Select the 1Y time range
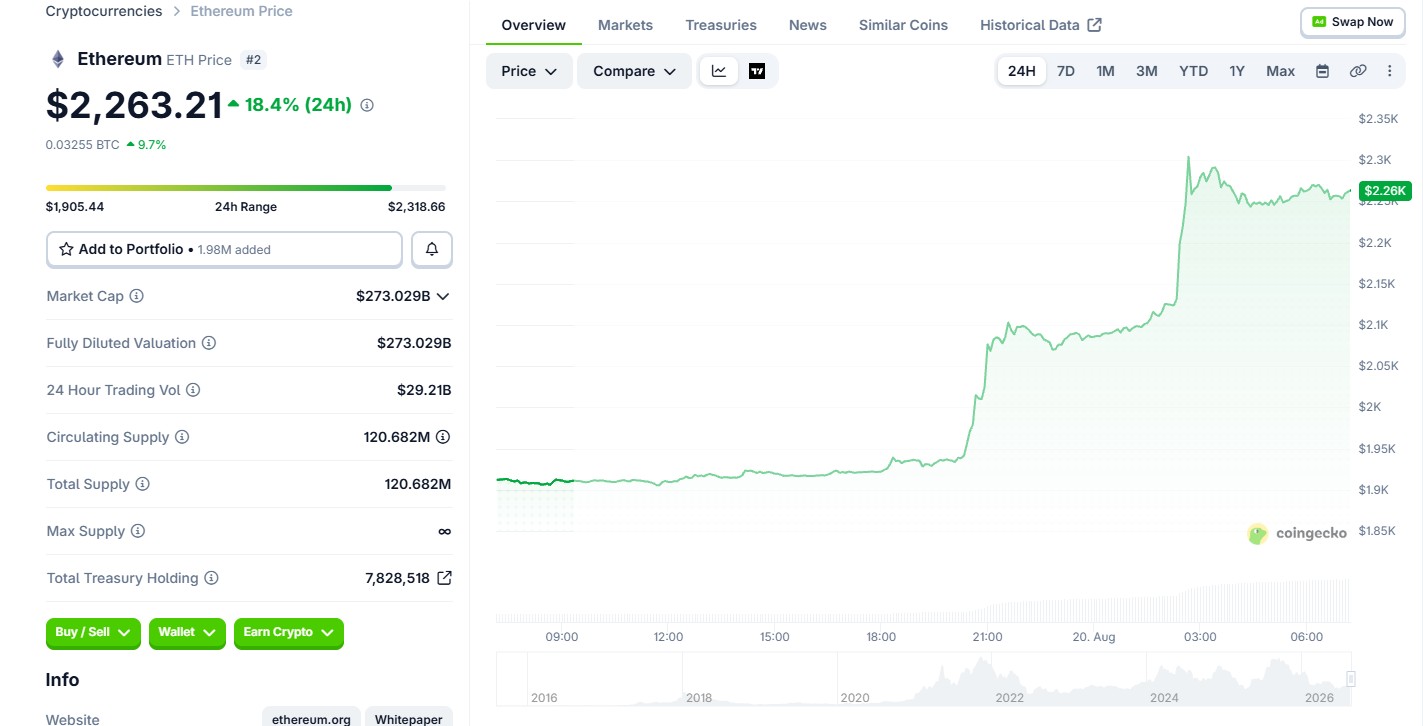The image size is (1423, 726). tap(1237, 71)
